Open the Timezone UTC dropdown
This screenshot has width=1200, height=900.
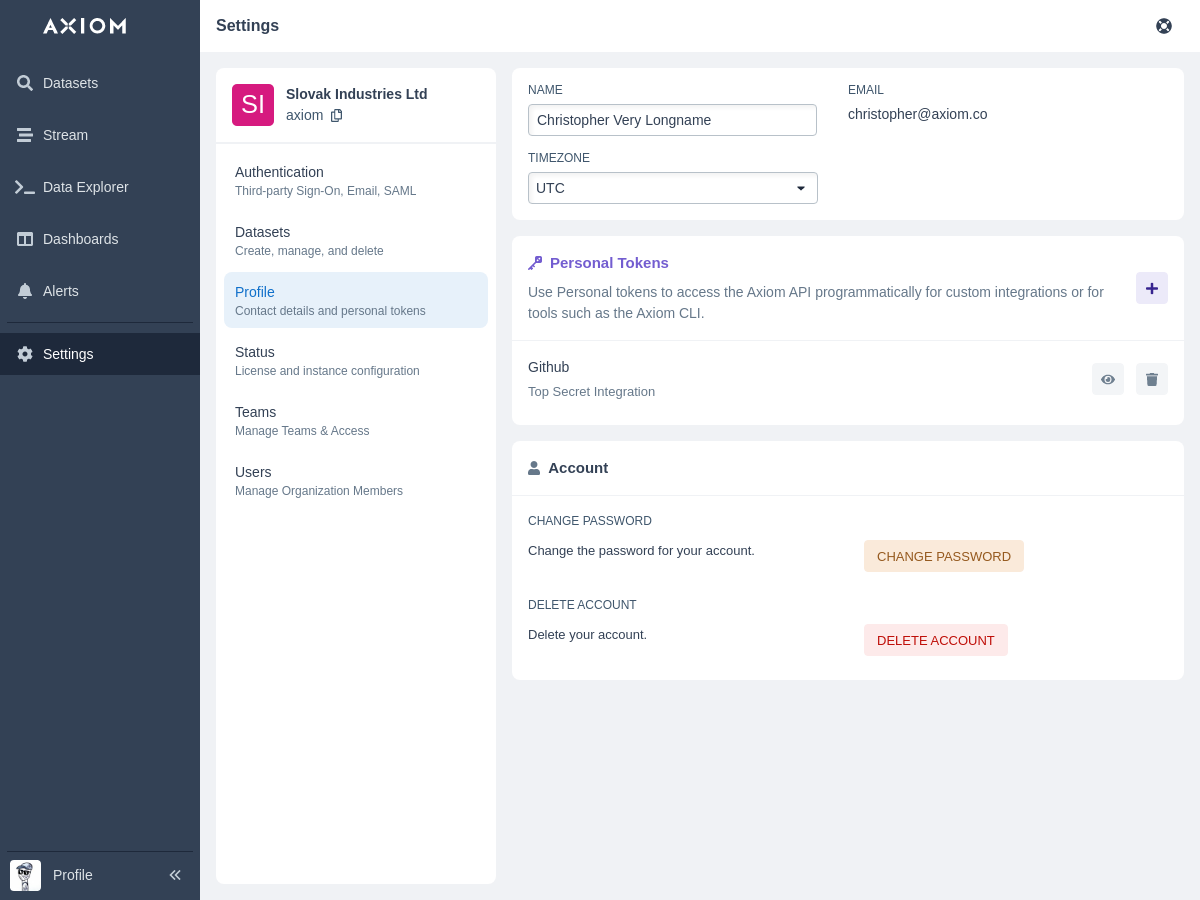672,188
